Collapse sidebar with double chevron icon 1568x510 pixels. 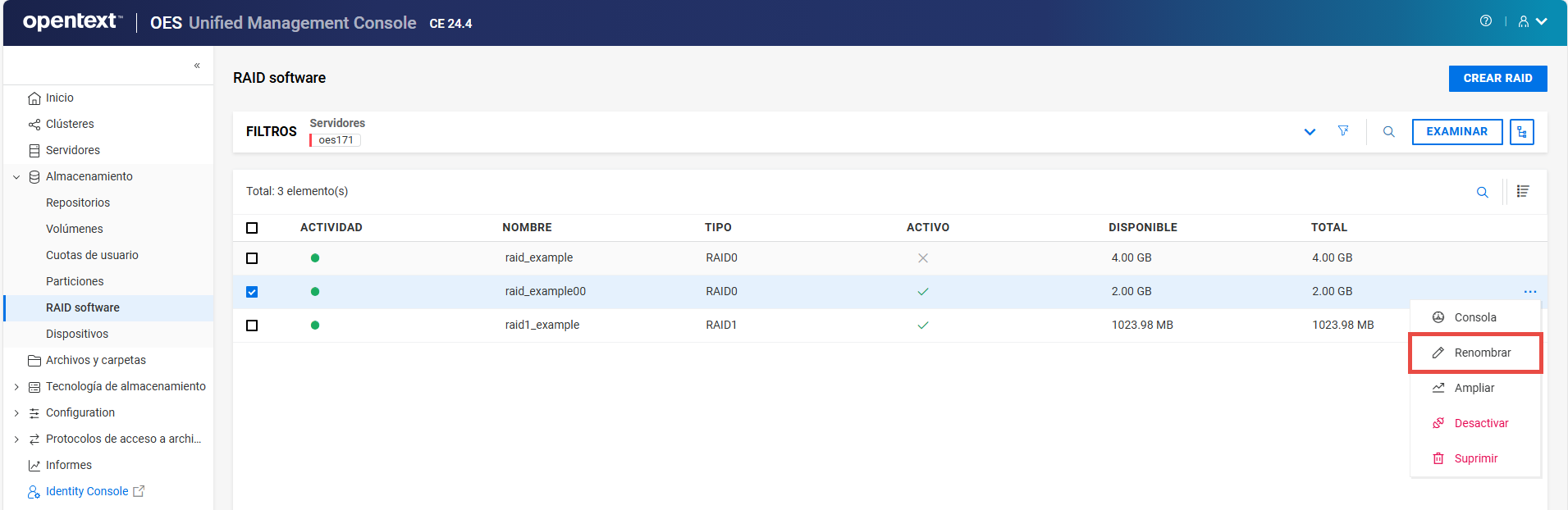pos(197,66)
